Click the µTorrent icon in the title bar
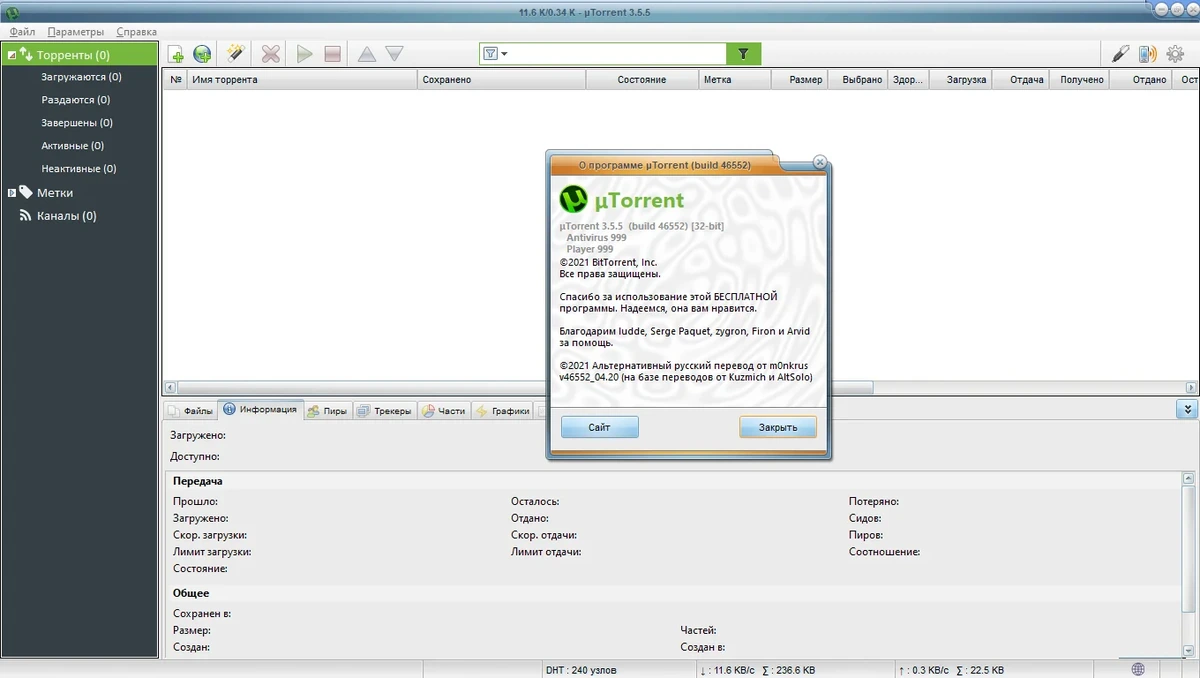Image resolution: width=1200 pixels, height=678 pixels. point(11,11)
